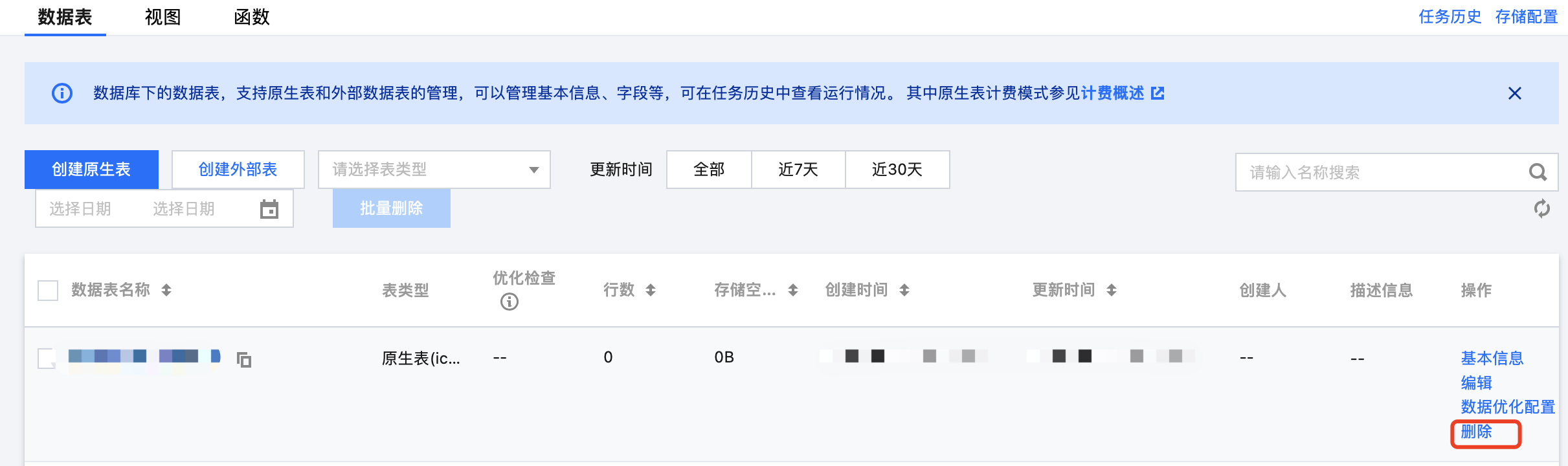Click the search magnifier icon
Viewport: 1568px width, 466px height.
pos(1538,172)
